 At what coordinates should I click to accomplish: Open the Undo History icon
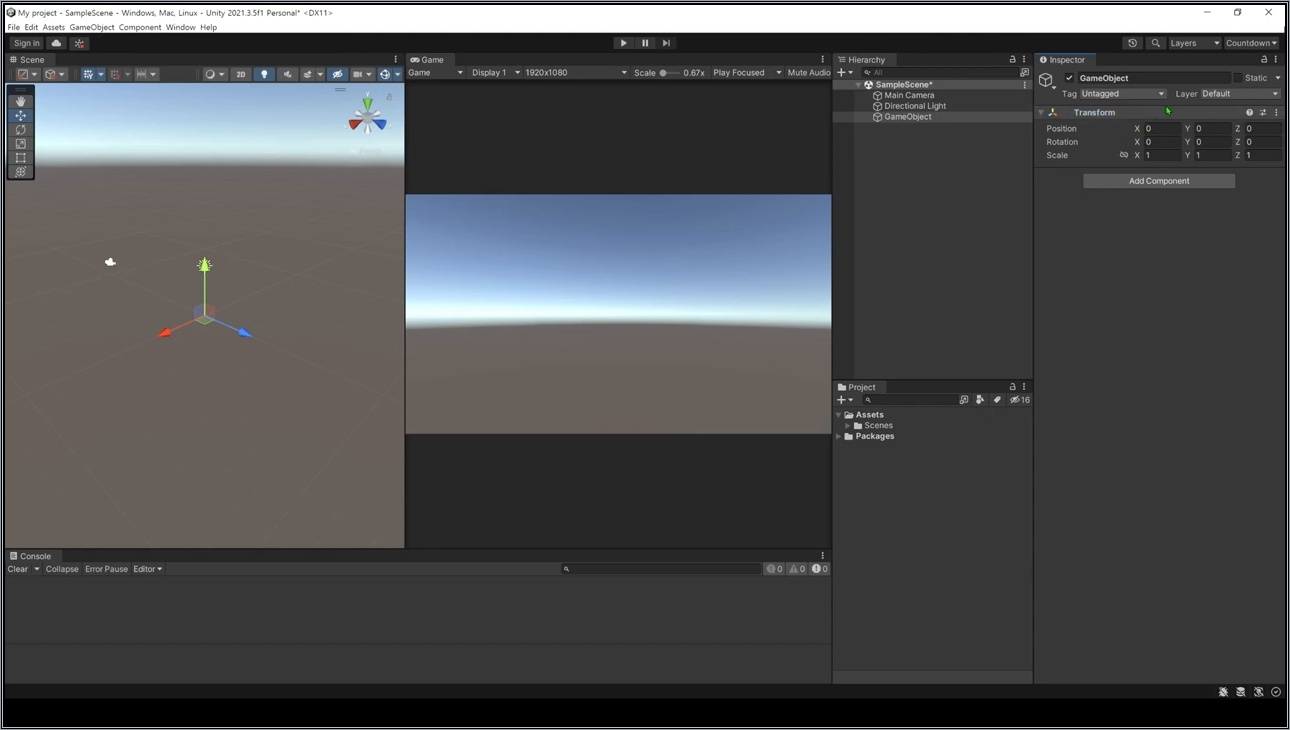[x=1132, y=43]
